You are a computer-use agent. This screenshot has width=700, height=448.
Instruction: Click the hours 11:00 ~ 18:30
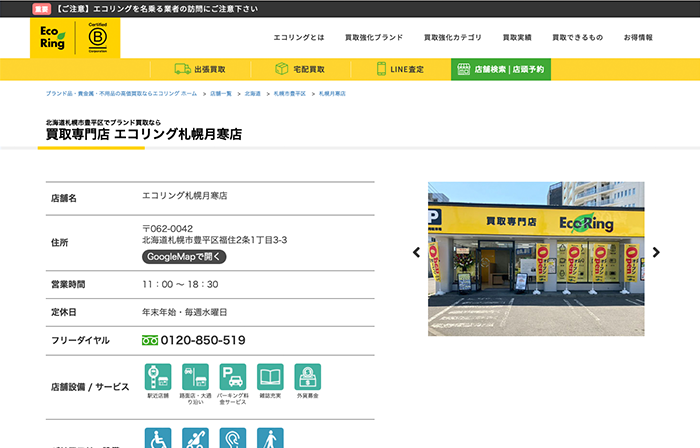[180, 284]
